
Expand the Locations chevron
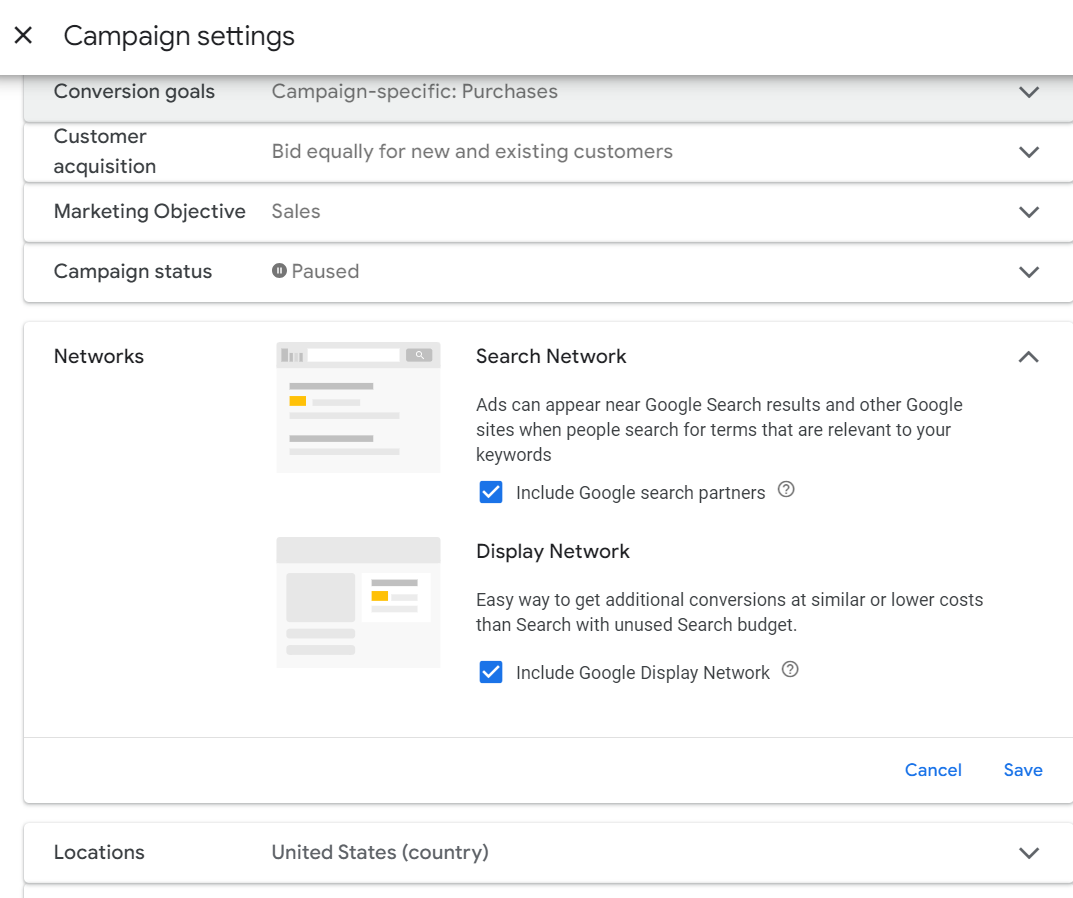[x=1029, y=853]
